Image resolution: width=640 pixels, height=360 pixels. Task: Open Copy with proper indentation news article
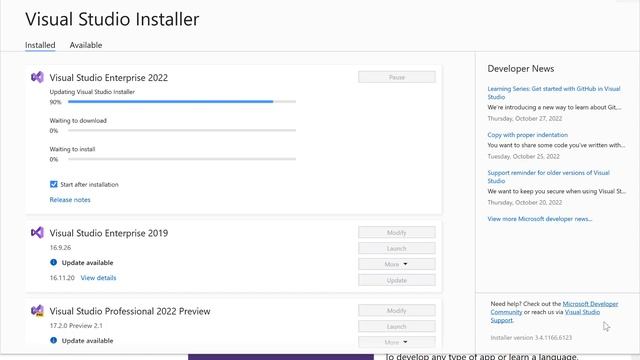pos(527,135)
